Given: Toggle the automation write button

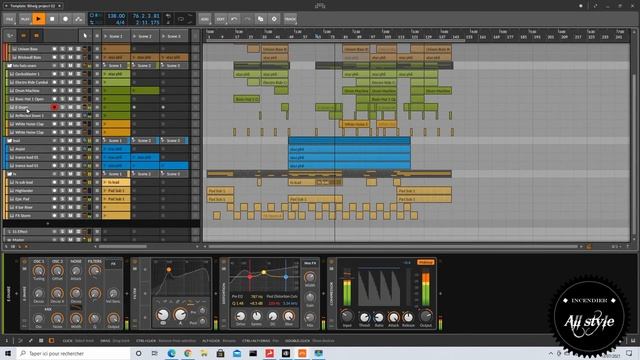Looking at the screenshot, I should [79, 19].
